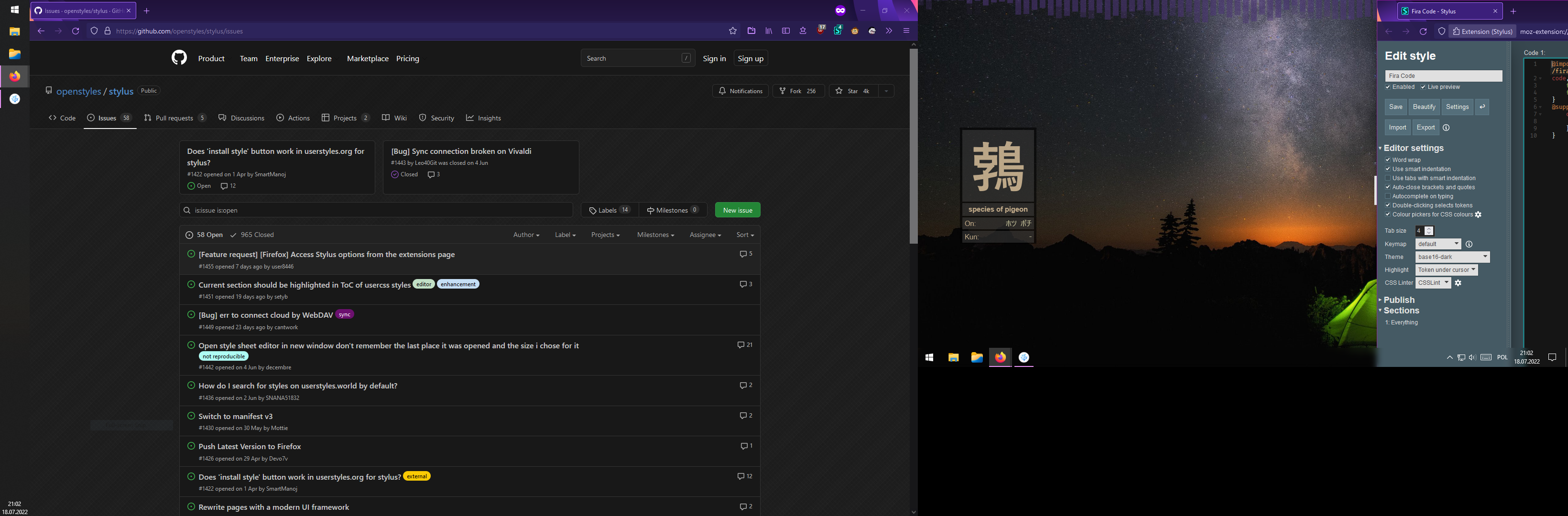Viewport: 1568px width, 516px height.
Task: Click the green New issue button
Action: click(737, 210)
